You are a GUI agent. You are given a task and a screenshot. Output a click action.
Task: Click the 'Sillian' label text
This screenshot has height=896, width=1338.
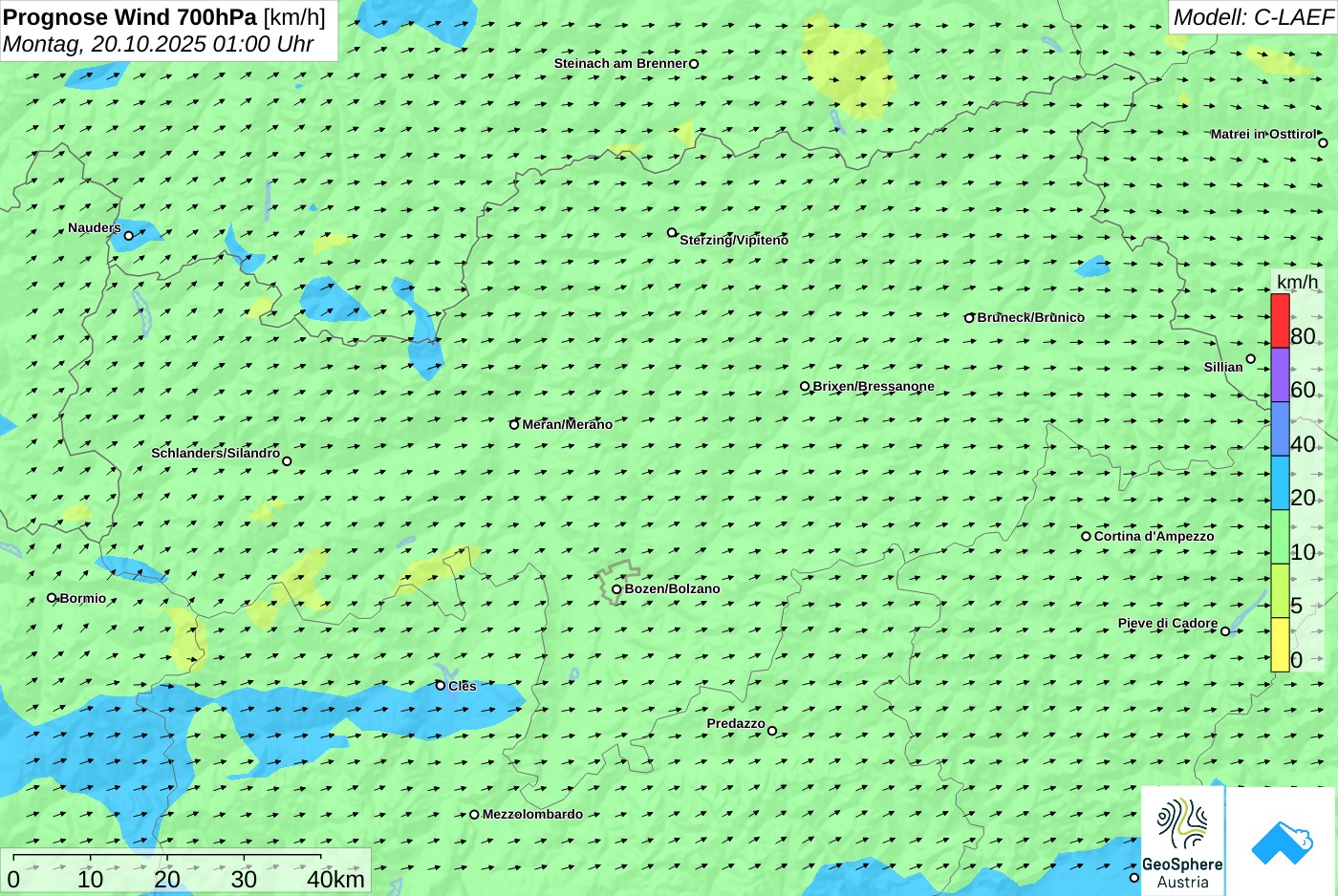(1223, 368)
